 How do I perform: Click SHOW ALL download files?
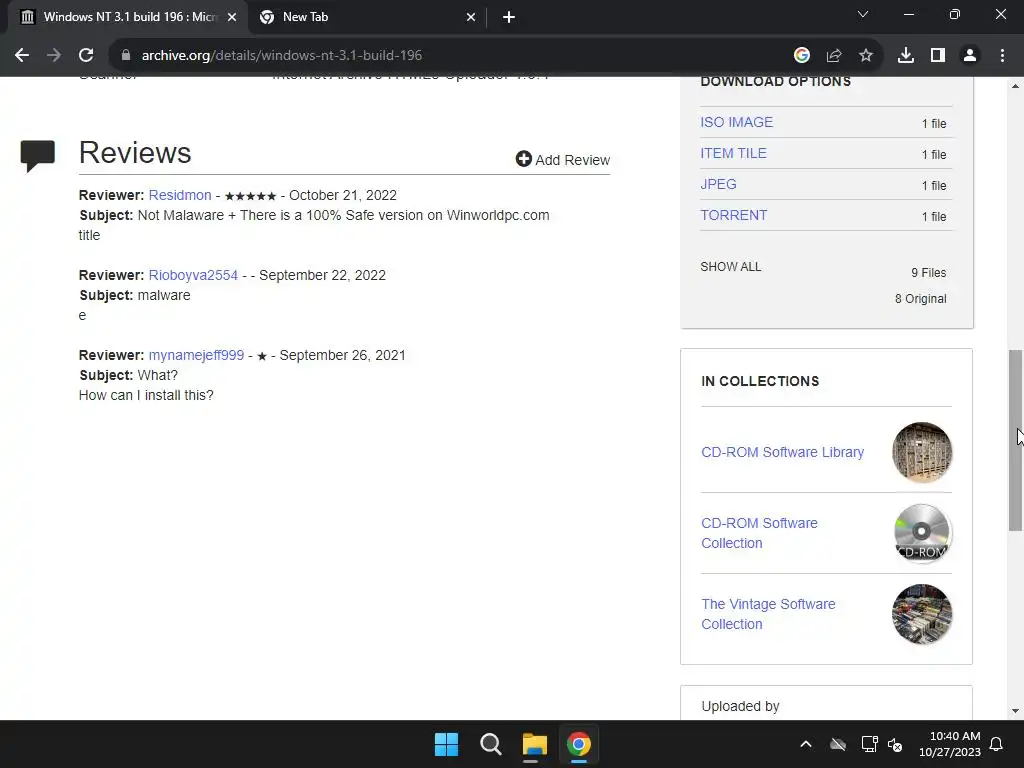(x=730, y=266)
